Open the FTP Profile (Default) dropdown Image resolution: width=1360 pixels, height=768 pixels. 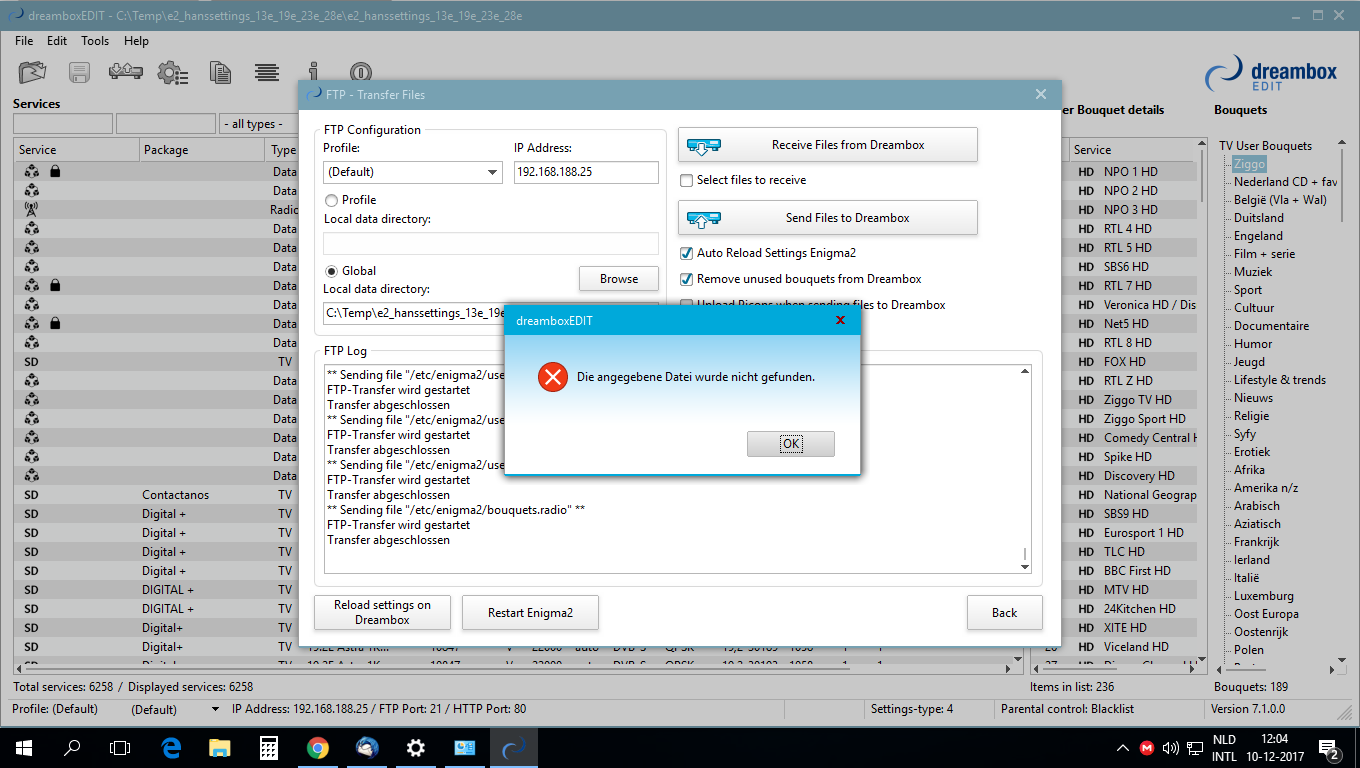[412, 172]
